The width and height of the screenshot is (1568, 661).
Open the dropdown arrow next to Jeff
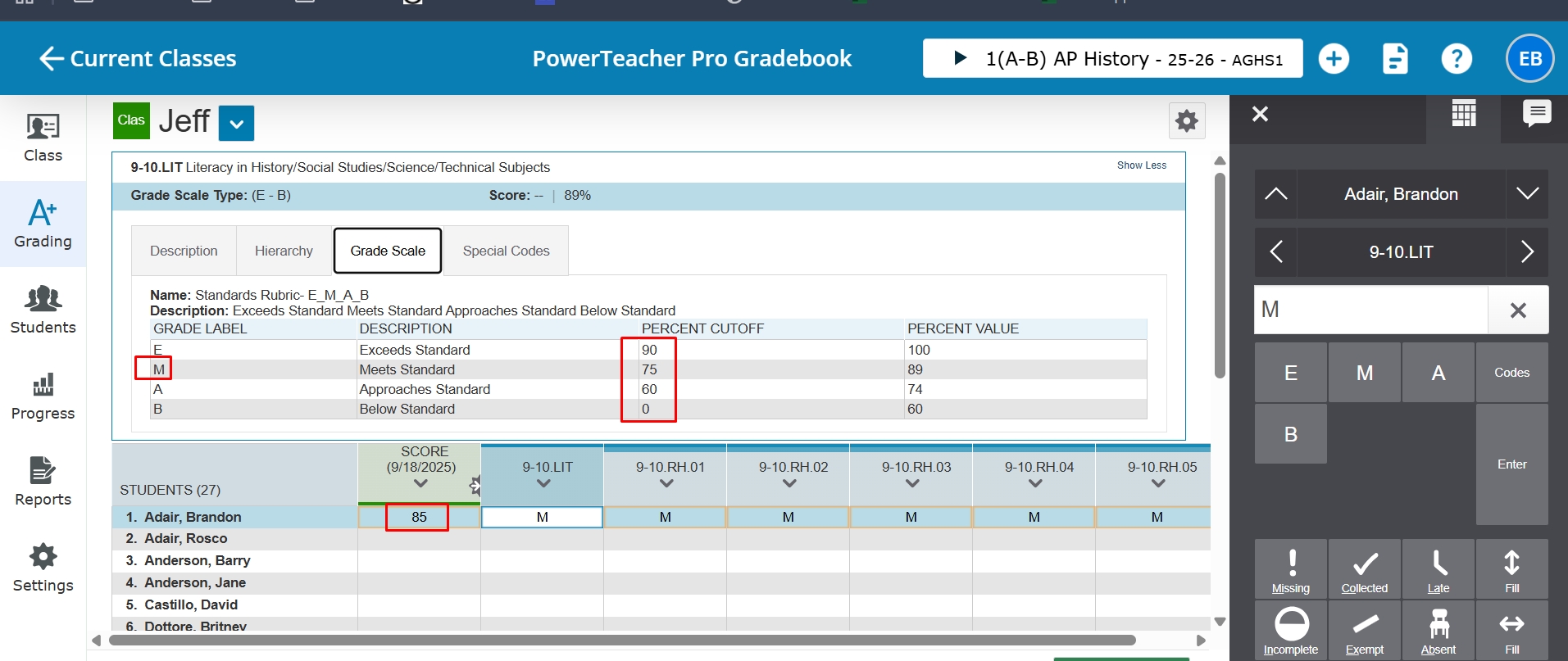point(237,124)
